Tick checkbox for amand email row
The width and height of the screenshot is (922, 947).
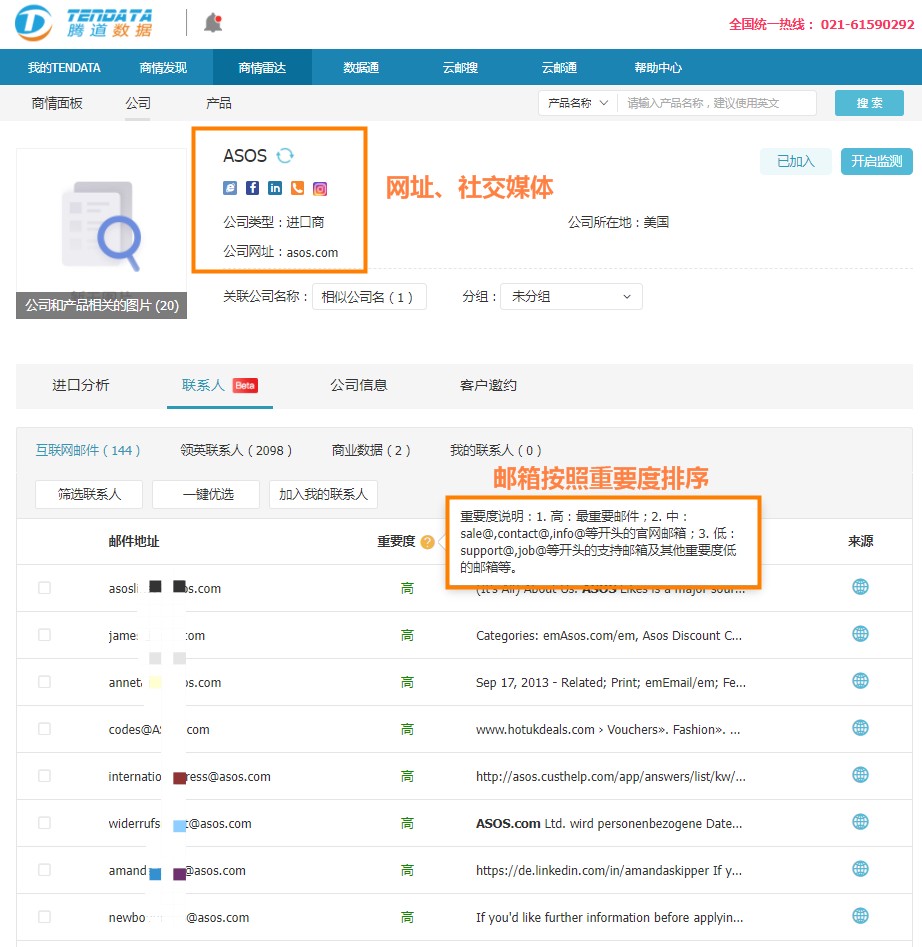44,870
